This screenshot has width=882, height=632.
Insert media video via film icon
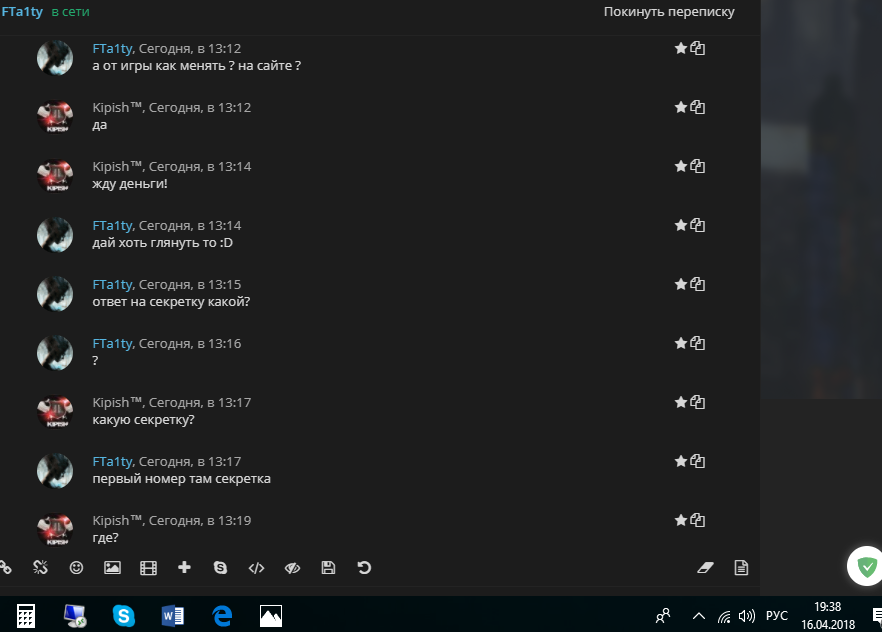[x=148, y=568]
